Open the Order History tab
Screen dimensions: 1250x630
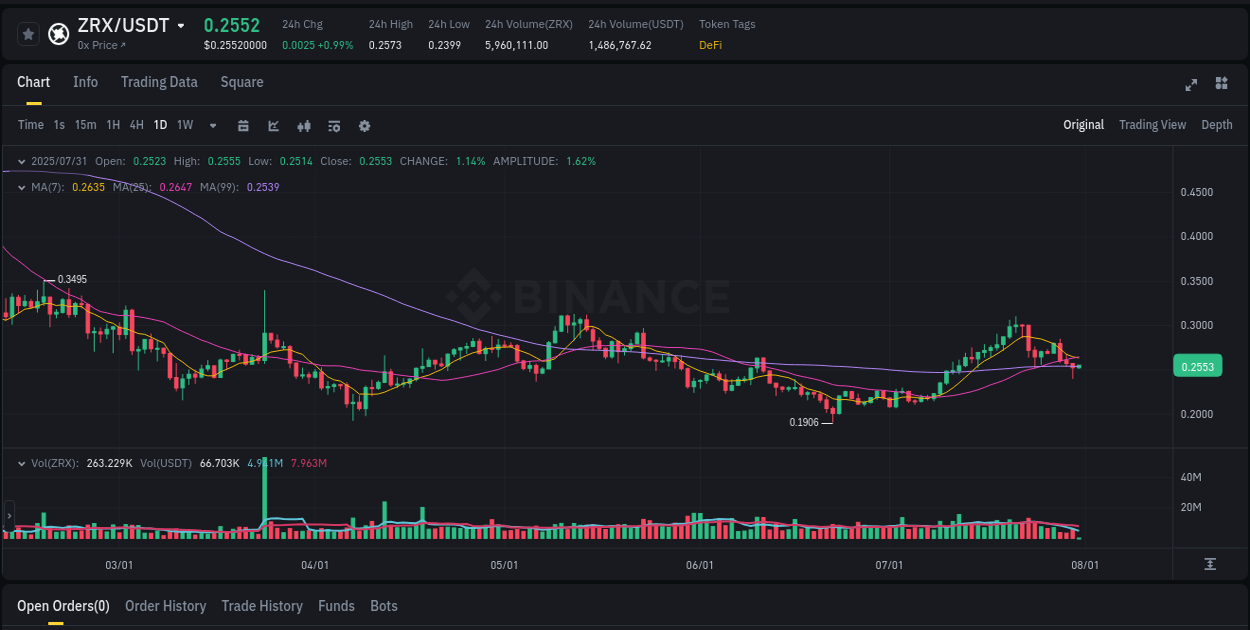(x=165, y=606)
